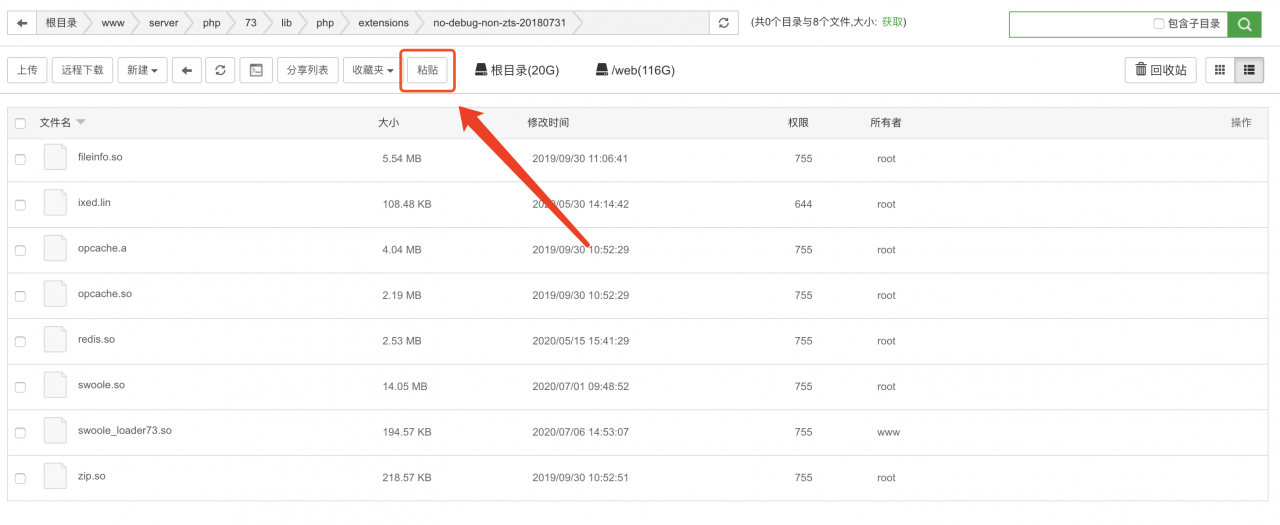
Task: Click the green 获取 size link
Action: click(893, 22)
